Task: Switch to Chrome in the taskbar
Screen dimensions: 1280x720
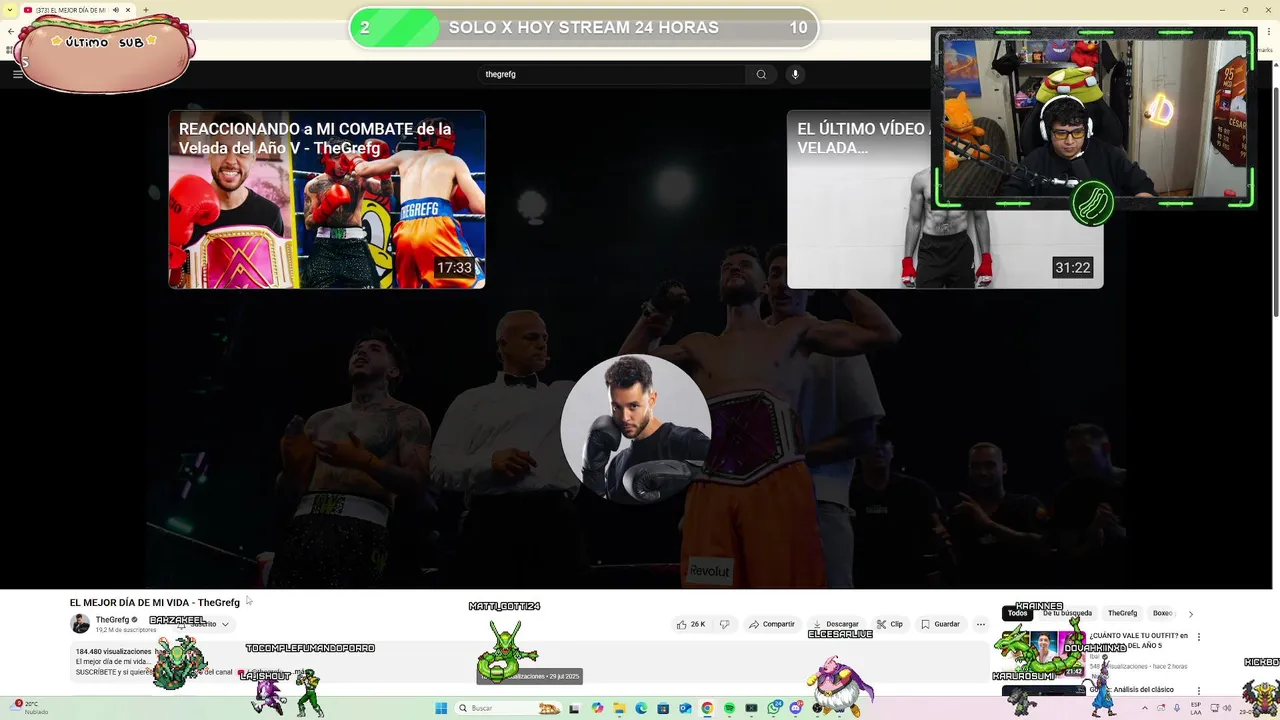Action: 707,708
